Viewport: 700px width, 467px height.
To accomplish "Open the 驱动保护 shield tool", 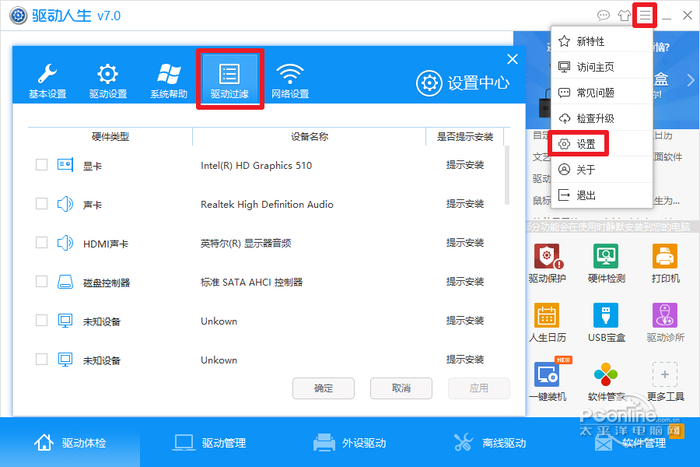I will [547, 263].
